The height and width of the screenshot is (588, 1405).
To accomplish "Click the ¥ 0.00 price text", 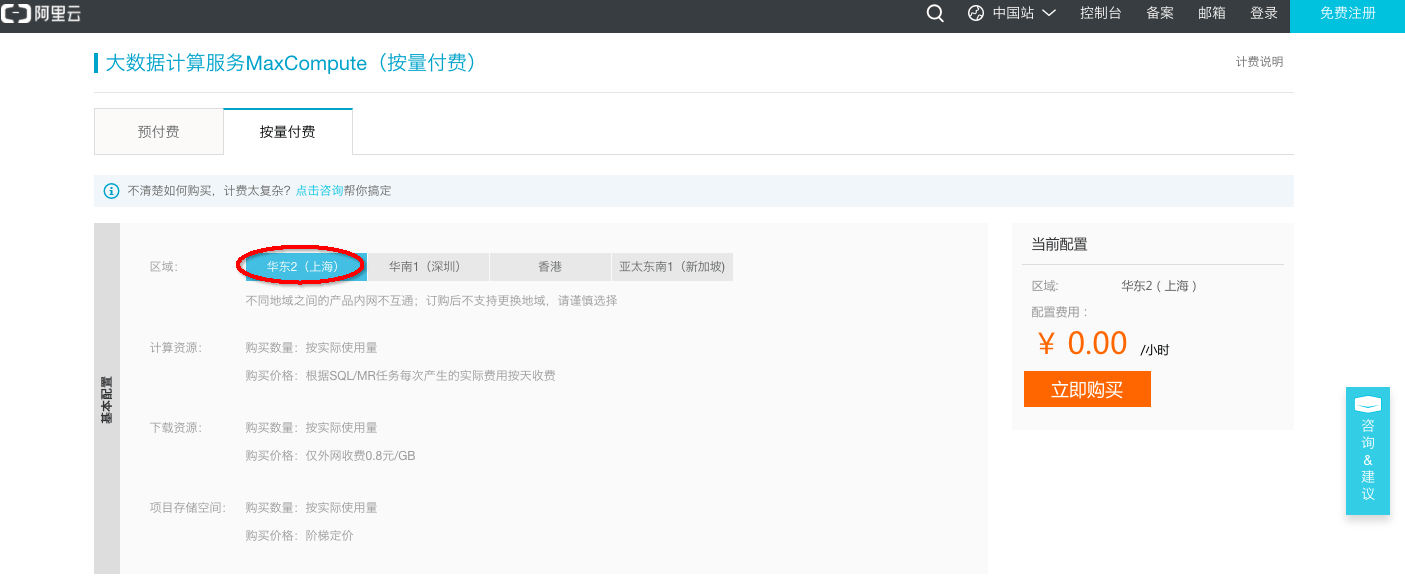I will 1084,343.
